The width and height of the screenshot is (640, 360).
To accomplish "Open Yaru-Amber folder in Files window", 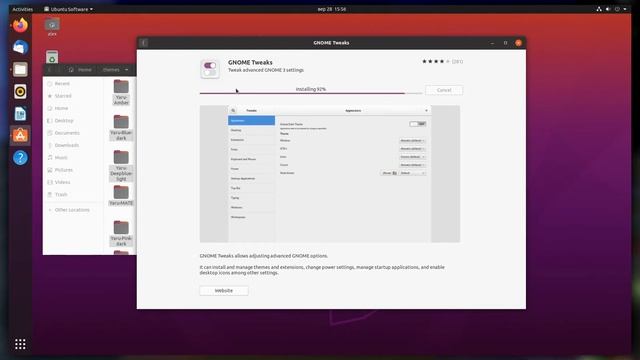I will click(x=121, y=92).
